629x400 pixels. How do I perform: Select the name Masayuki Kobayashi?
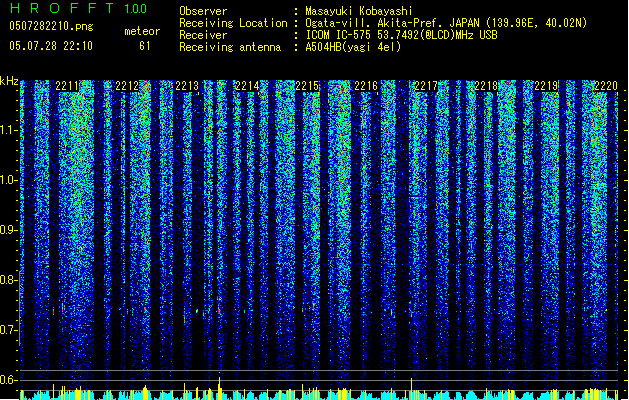[359, 11]
